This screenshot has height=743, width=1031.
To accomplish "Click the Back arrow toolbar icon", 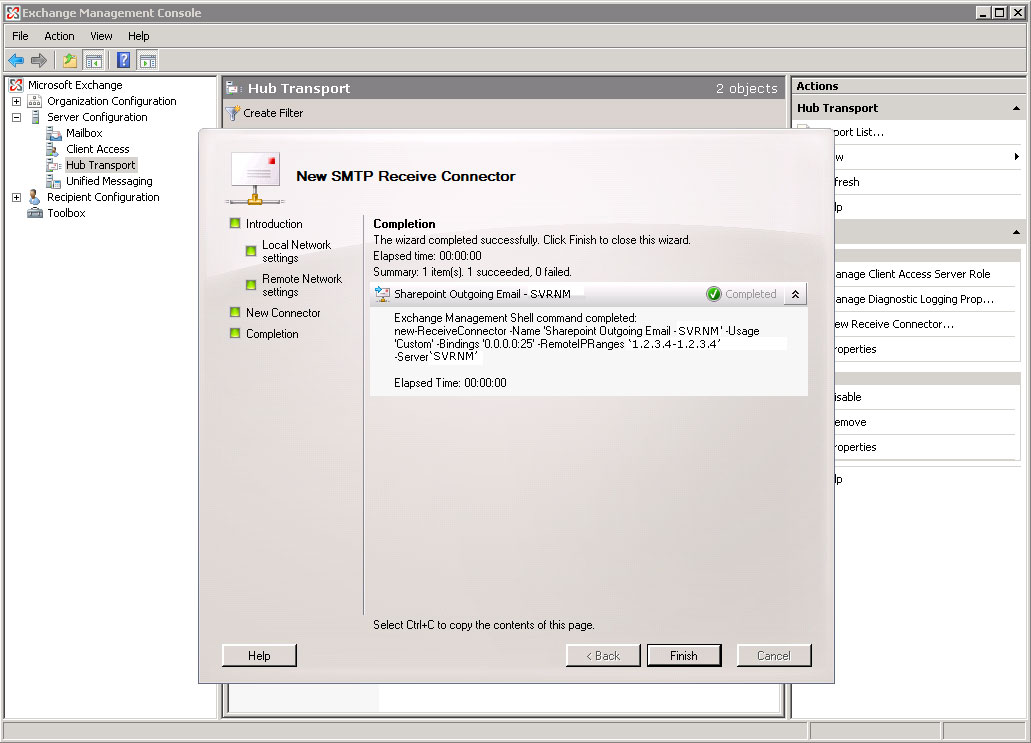I will 16,60.
